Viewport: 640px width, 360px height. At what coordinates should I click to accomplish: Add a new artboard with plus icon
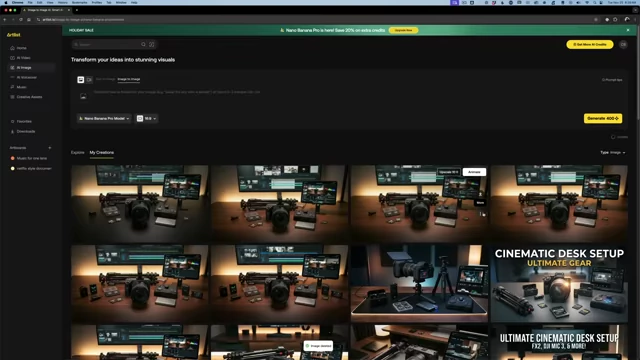point(50,148)
